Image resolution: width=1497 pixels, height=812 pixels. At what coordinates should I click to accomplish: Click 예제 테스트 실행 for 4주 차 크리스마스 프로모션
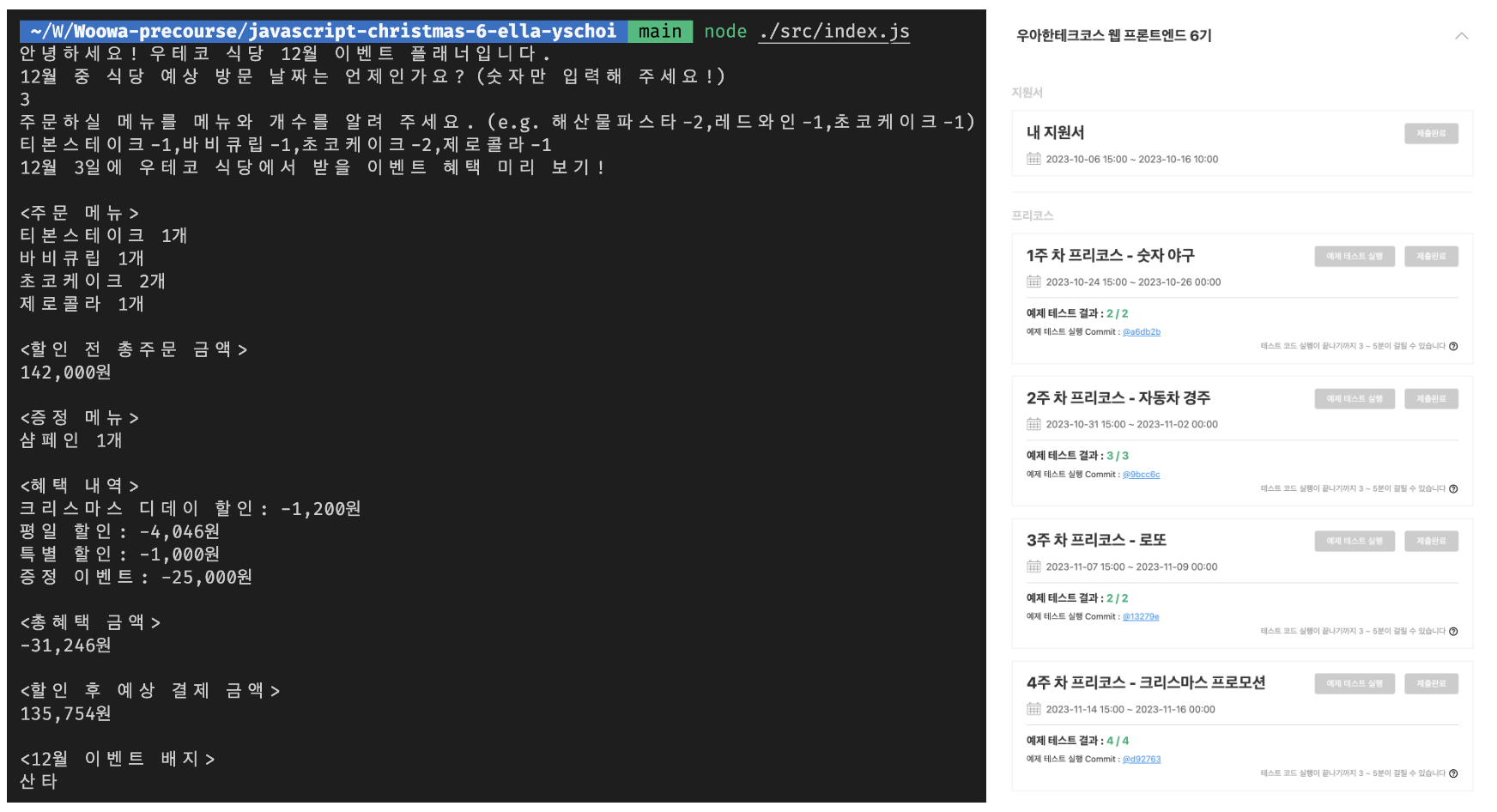point(1355,683)
